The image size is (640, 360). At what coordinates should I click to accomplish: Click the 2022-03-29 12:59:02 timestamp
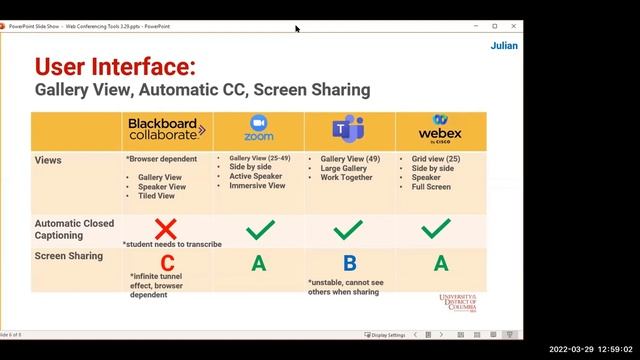point(591,349)
